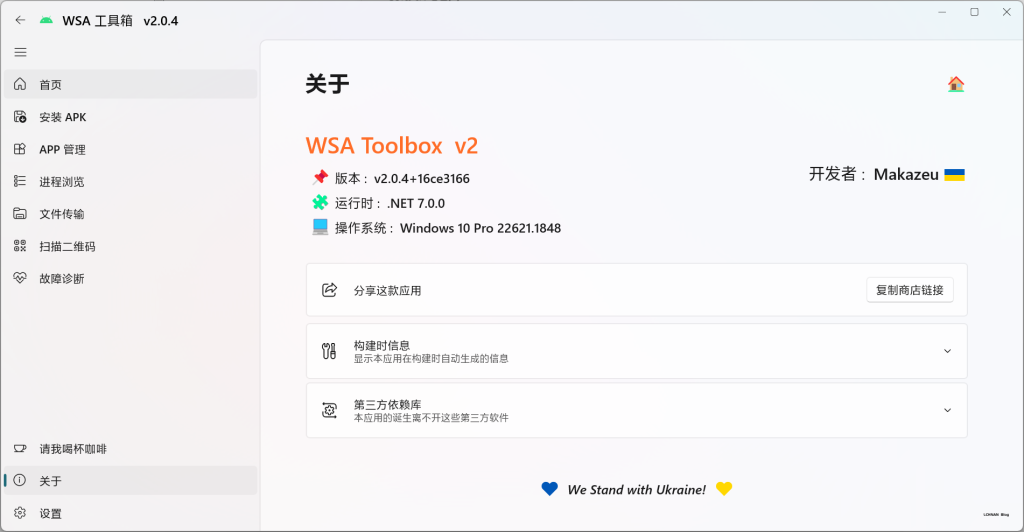Expand the 第三方依赖库 section chevron
This screenshot has height=532, width=1024.
click(947, 410)
